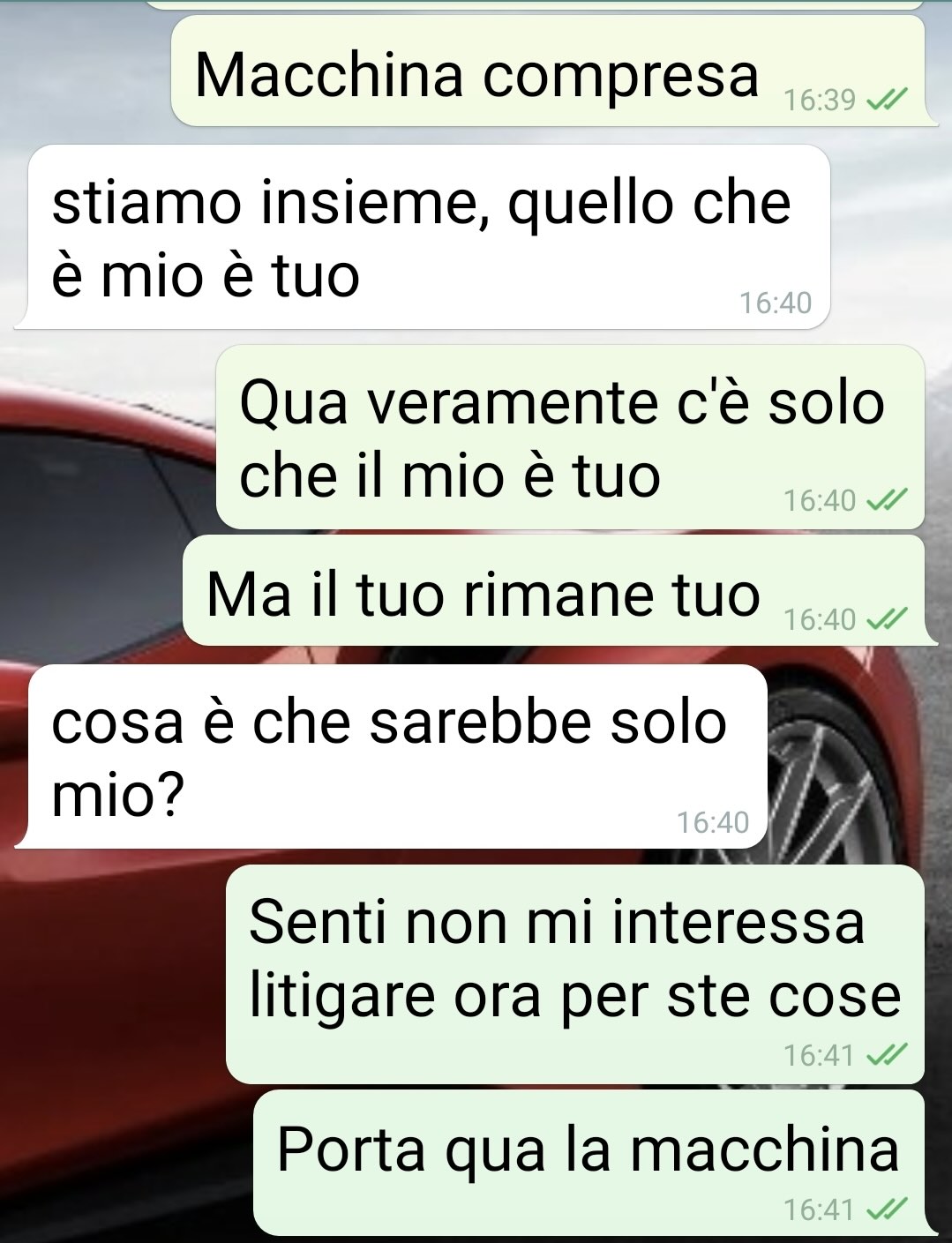The height and width of the screenshot is (1243, 952).
Task: Click read checkmarks on 'Ma il tuo rimane tuo'
Action: click(886, 620)
